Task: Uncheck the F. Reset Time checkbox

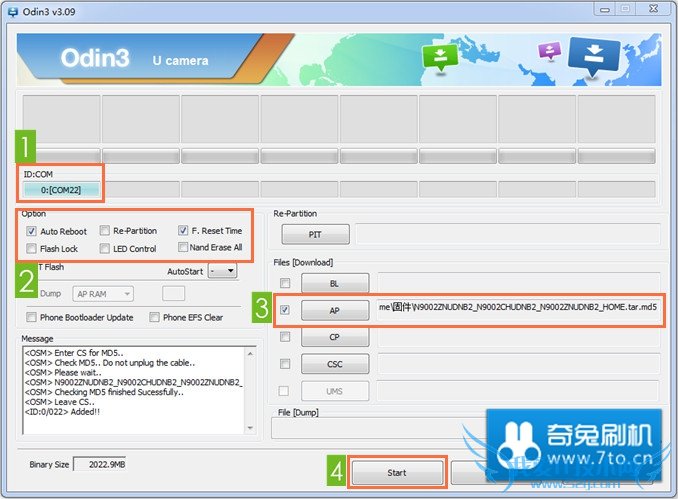Action: 183,230
